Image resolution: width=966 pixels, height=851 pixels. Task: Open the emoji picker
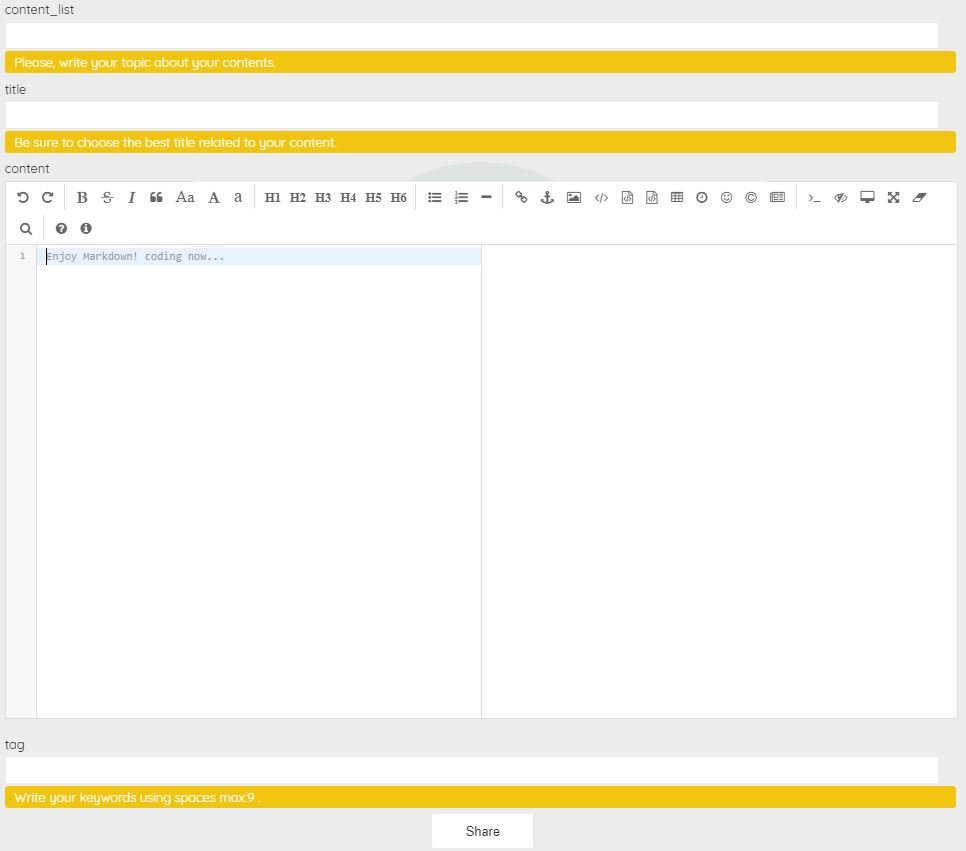pos(726,197)
